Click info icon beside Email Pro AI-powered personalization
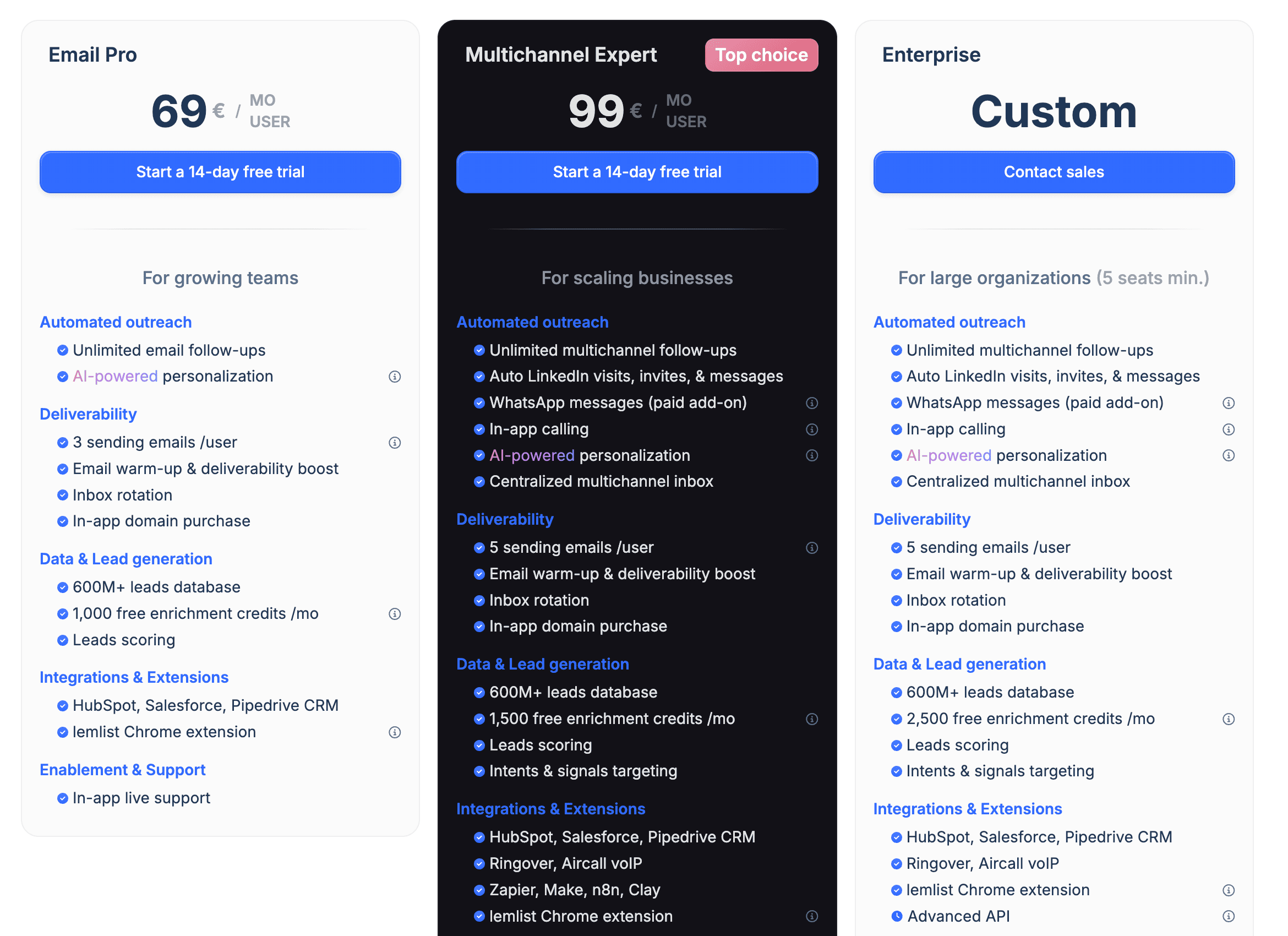Screen dimensions: 1288x936 (395, 377)
